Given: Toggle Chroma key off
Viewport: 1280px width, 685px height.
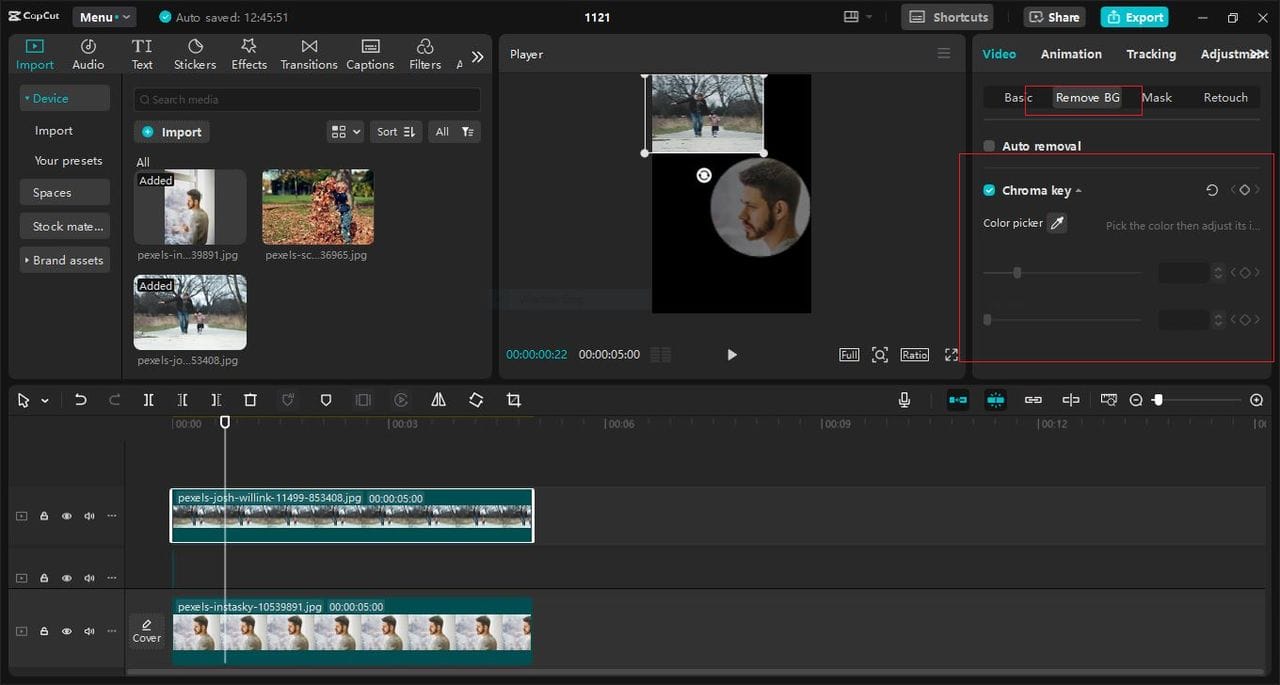Looking at the screenshot, I should click(x=989, y=190).
